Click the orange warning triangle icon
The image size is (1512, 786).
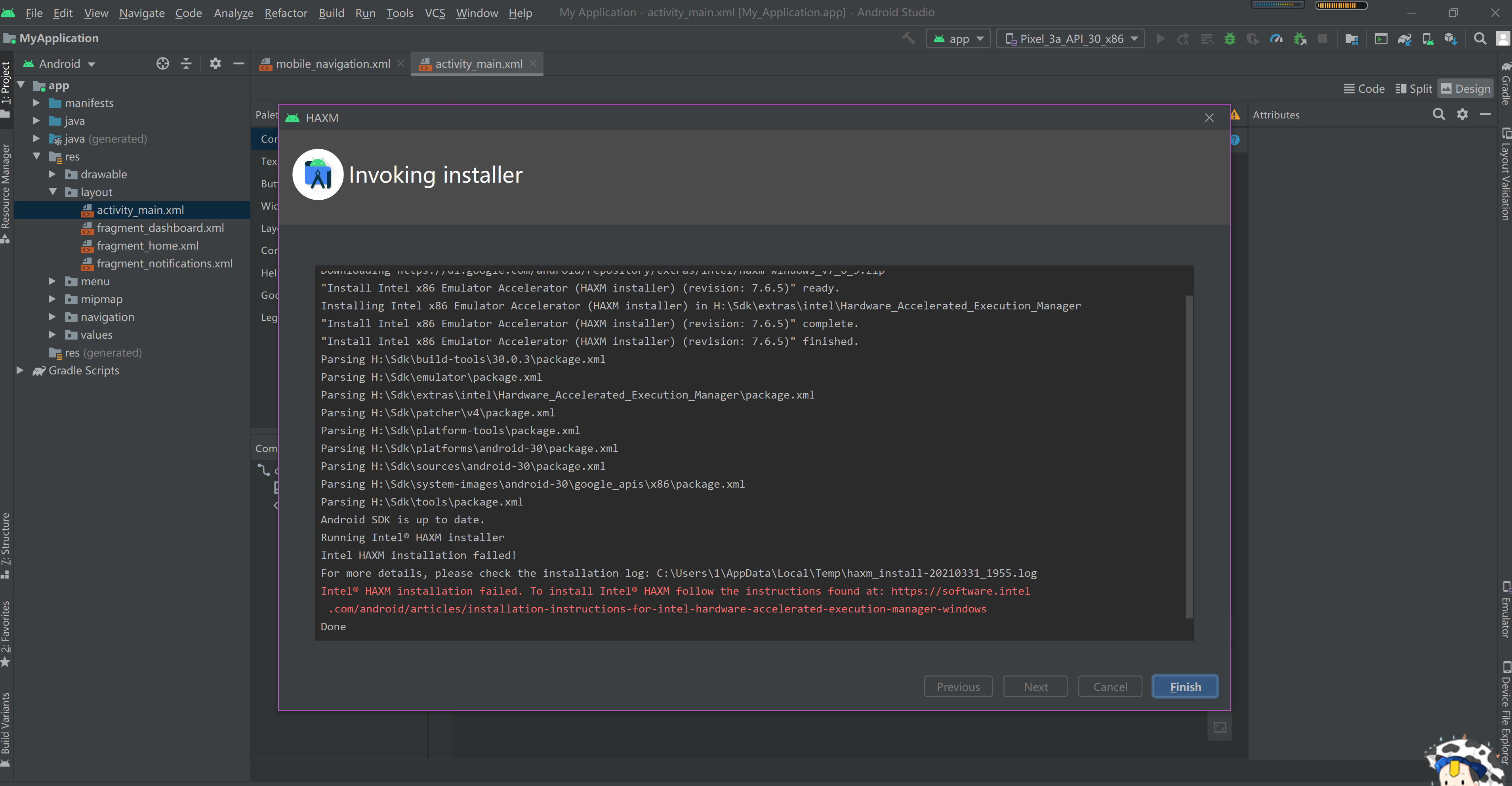pos(1236,114)
